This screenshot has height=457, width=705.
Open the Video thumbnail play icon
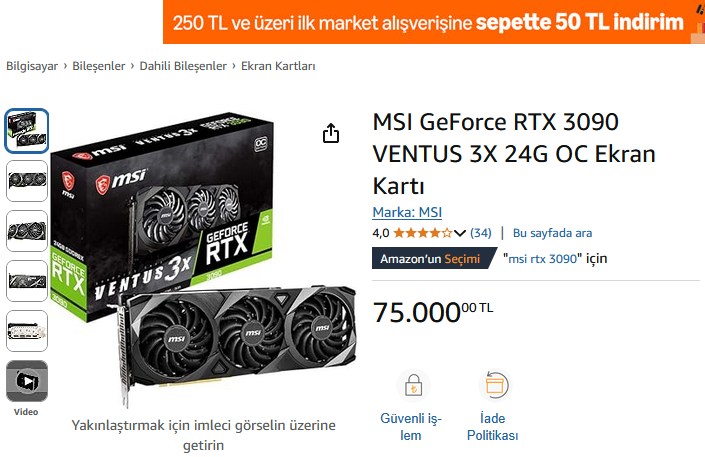point(27,381)
